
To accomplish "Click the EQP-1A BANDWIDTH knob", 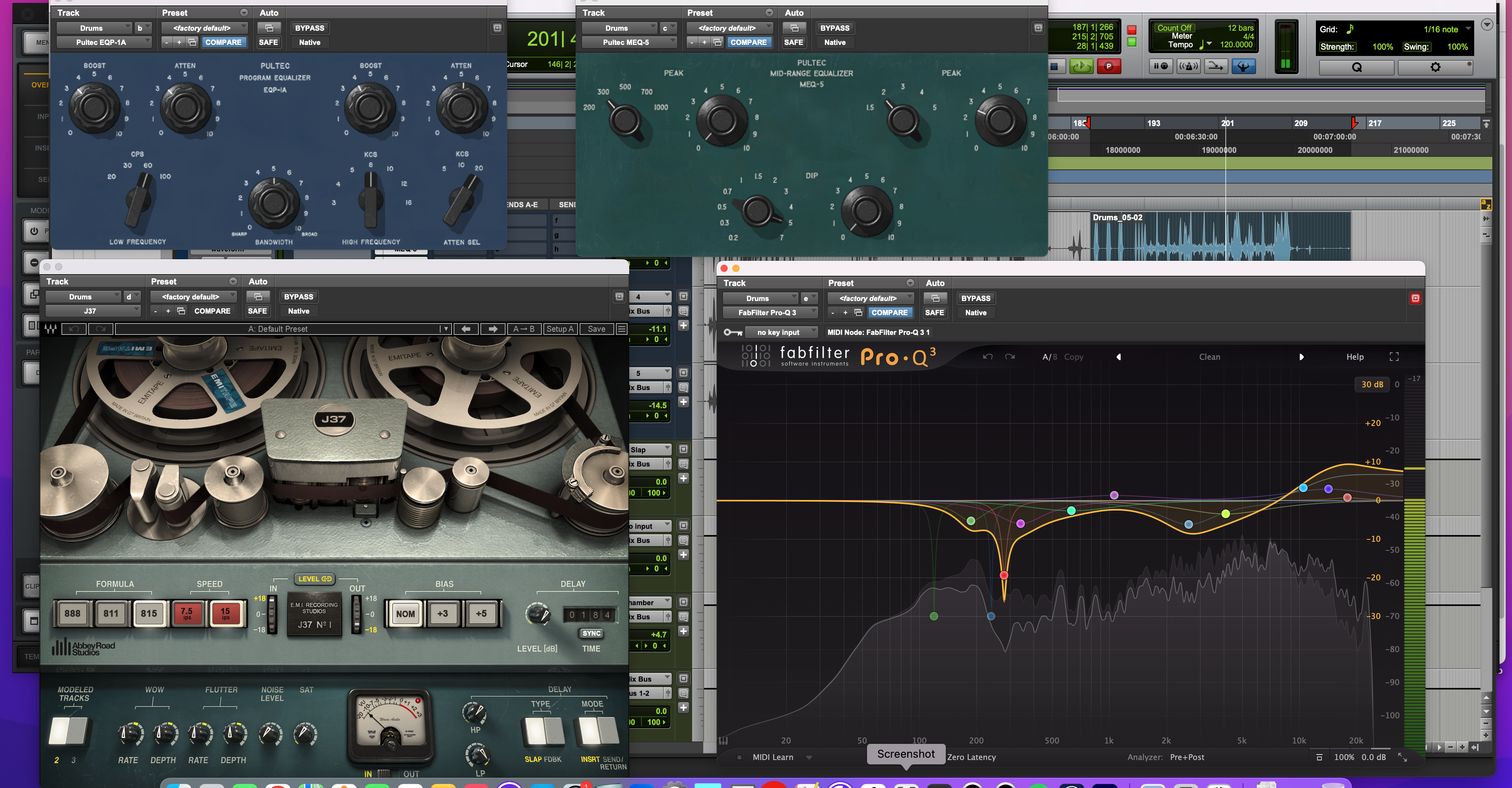I will click(x=274, y=203).
